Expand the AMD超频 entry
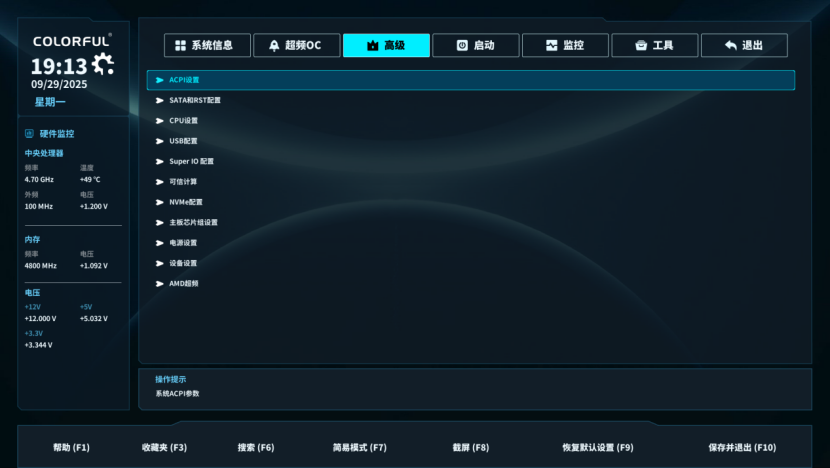 click(183, 283)
